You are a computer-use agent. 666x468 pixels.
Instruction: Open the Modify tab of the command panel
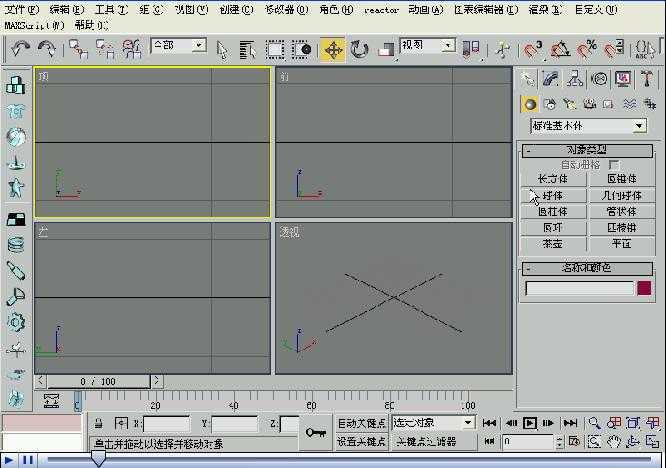point(551,79)
